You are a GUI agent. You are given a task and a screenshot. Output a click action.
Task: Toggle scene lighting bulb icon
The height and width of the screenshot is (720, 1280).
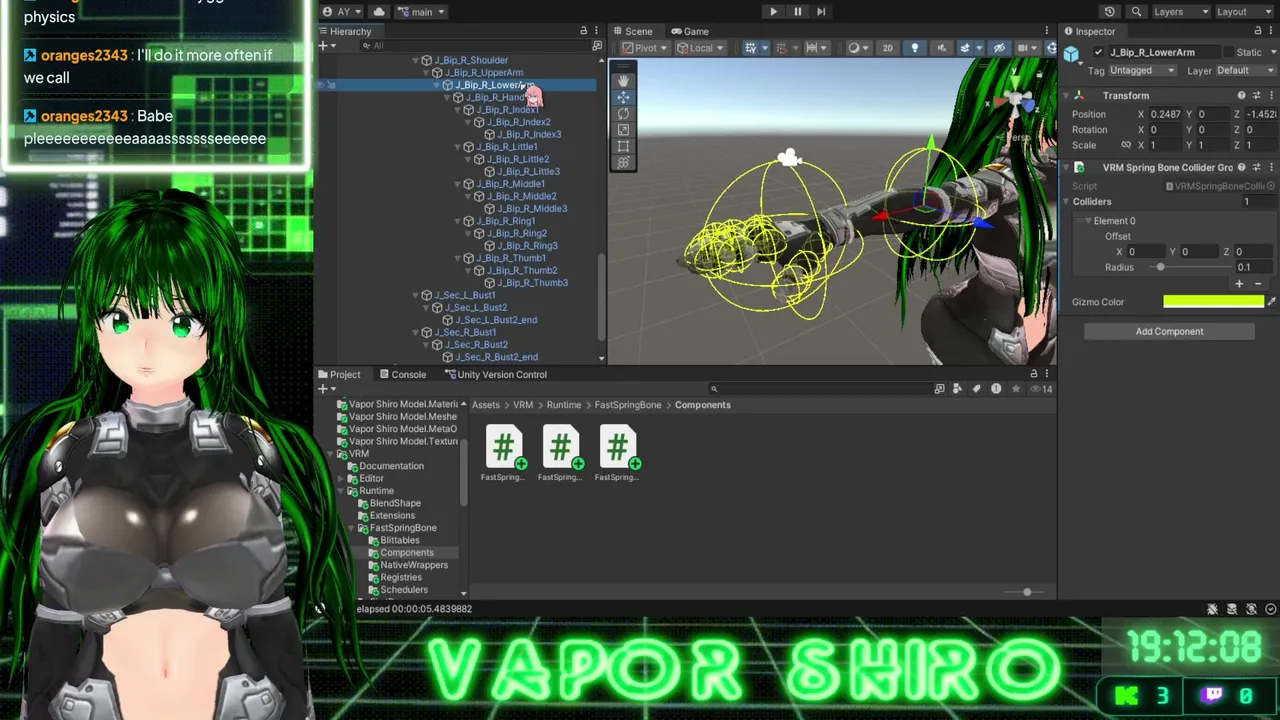pyautogui.click(x=914, y=48)
